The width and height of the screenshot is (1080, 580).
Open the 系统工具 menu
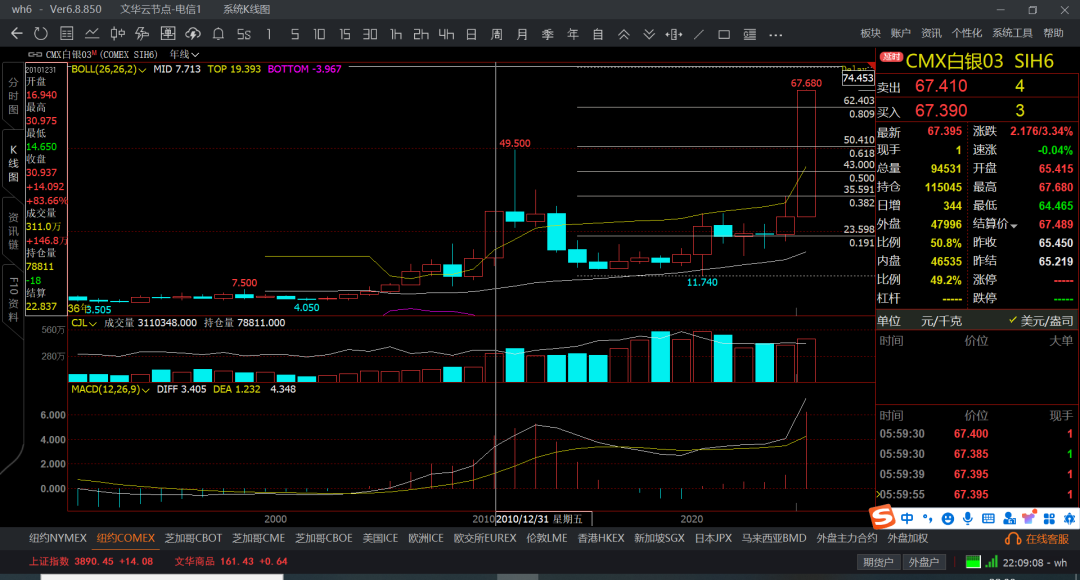coord(1012,33)
